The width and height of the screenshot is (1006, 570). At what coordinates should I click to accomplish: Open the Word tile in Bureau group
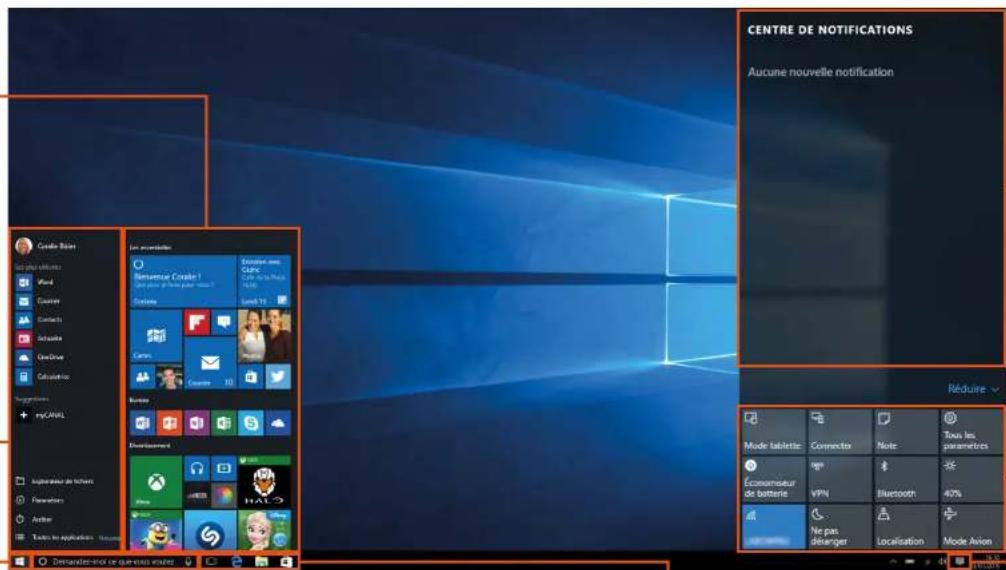click(x=142, y=423)
